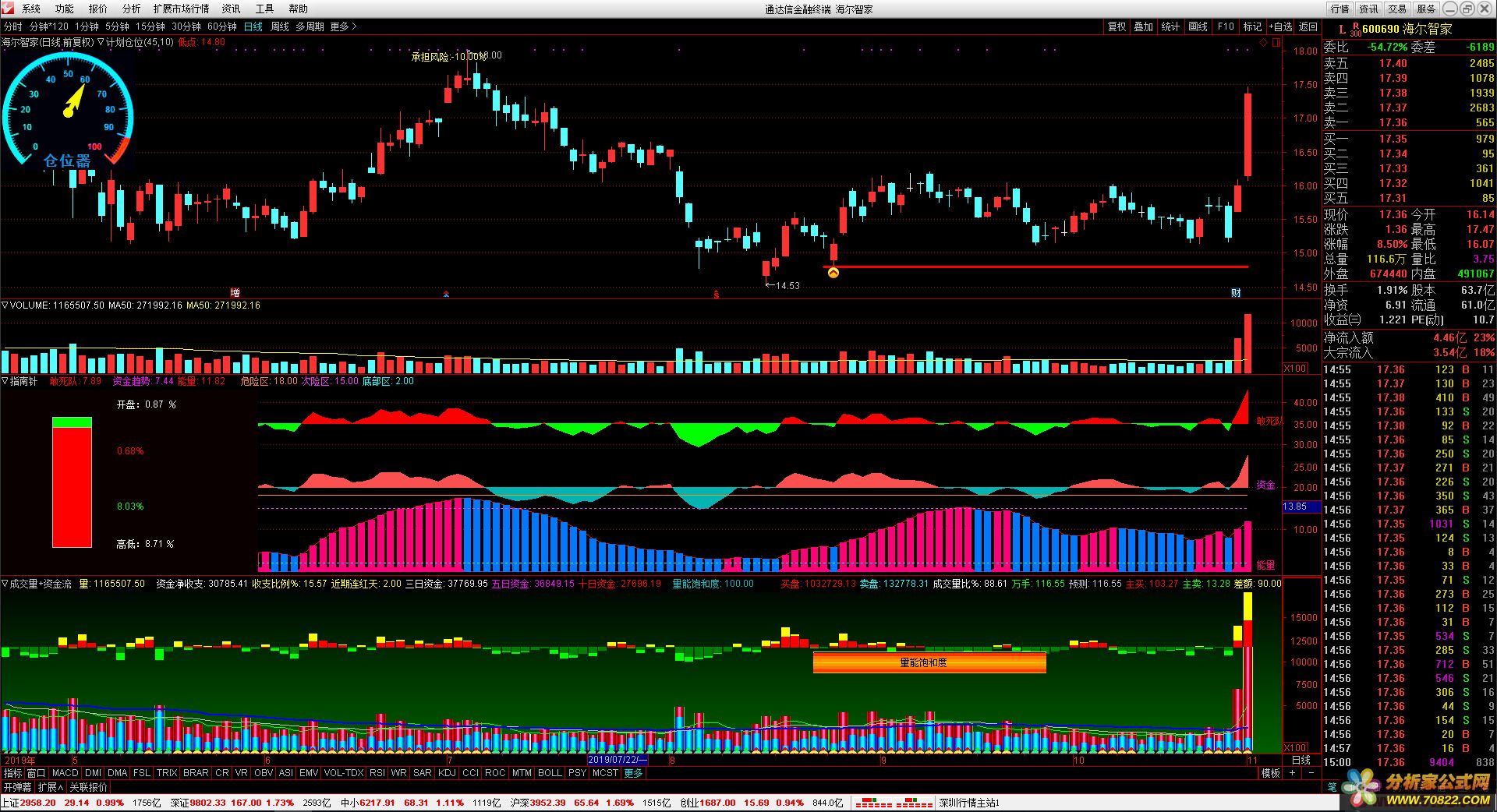The height and width of the screenshot is (812, 1497).
Task: Switch to 15分钟 period
Action: point(150,26)
